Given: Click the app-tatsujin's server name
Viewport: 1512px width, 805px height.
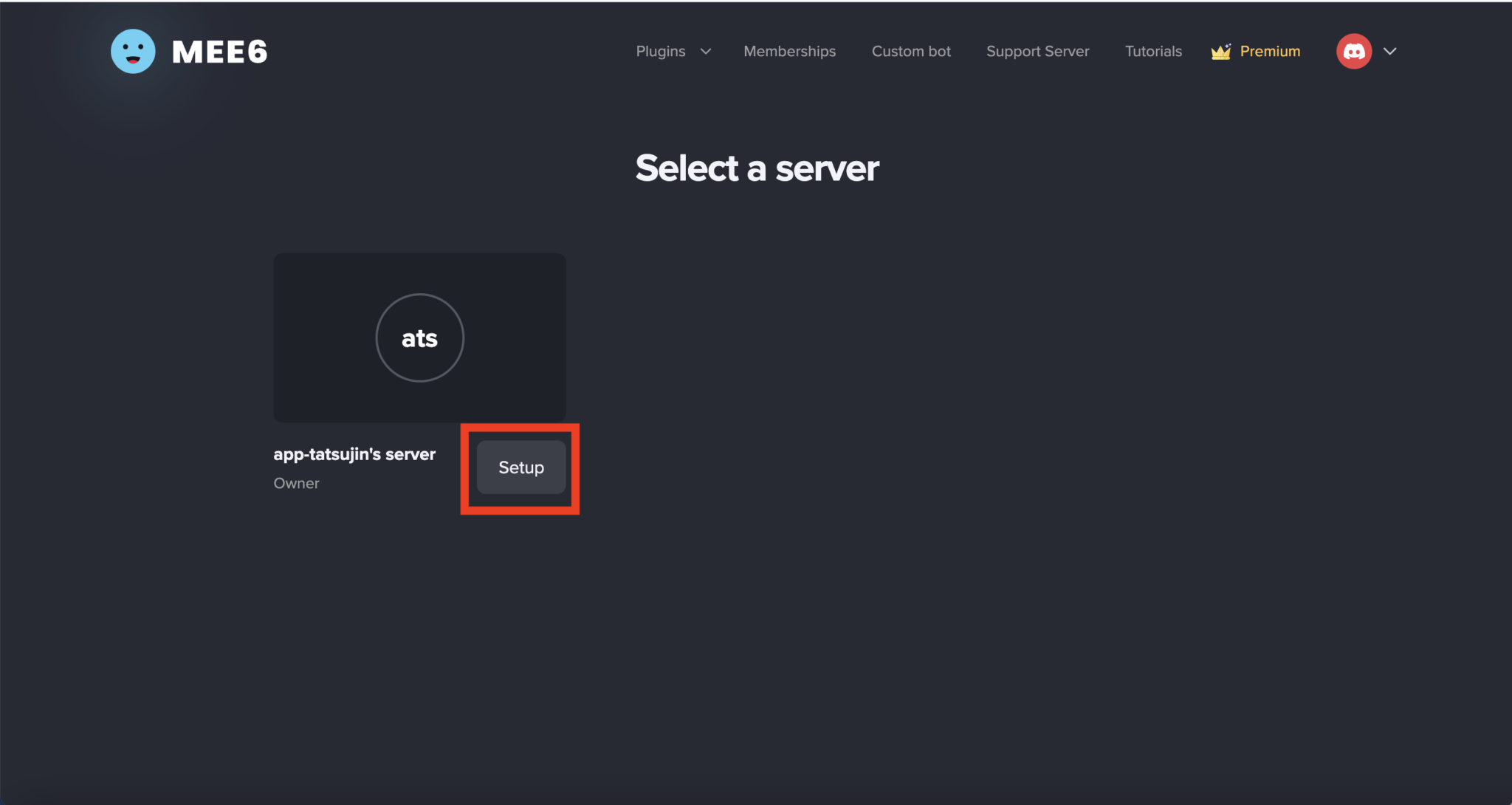Looking at the screenshot, I should [354, 453].
